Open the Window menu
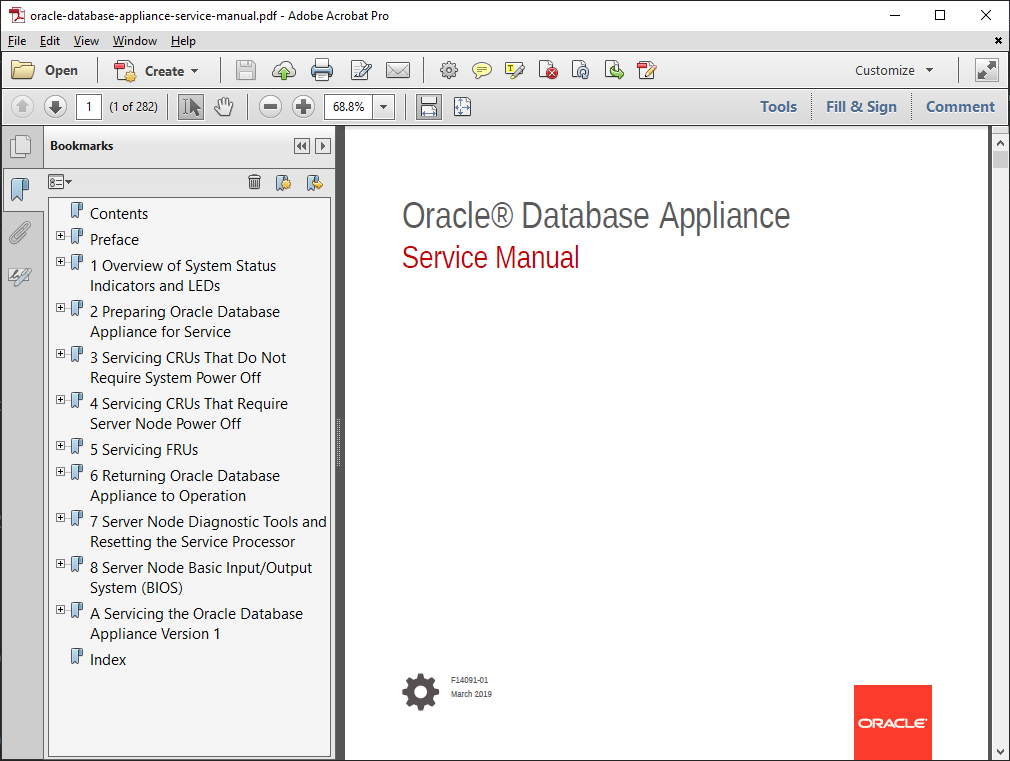Image resolution: width=1010 pixels, height=761 pixels. [135, 41]
